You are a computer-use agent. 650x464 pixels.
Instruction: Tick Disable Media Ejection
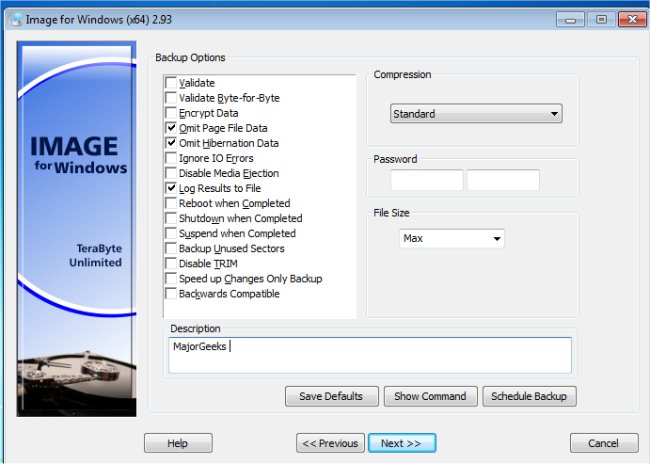point(171,173)
